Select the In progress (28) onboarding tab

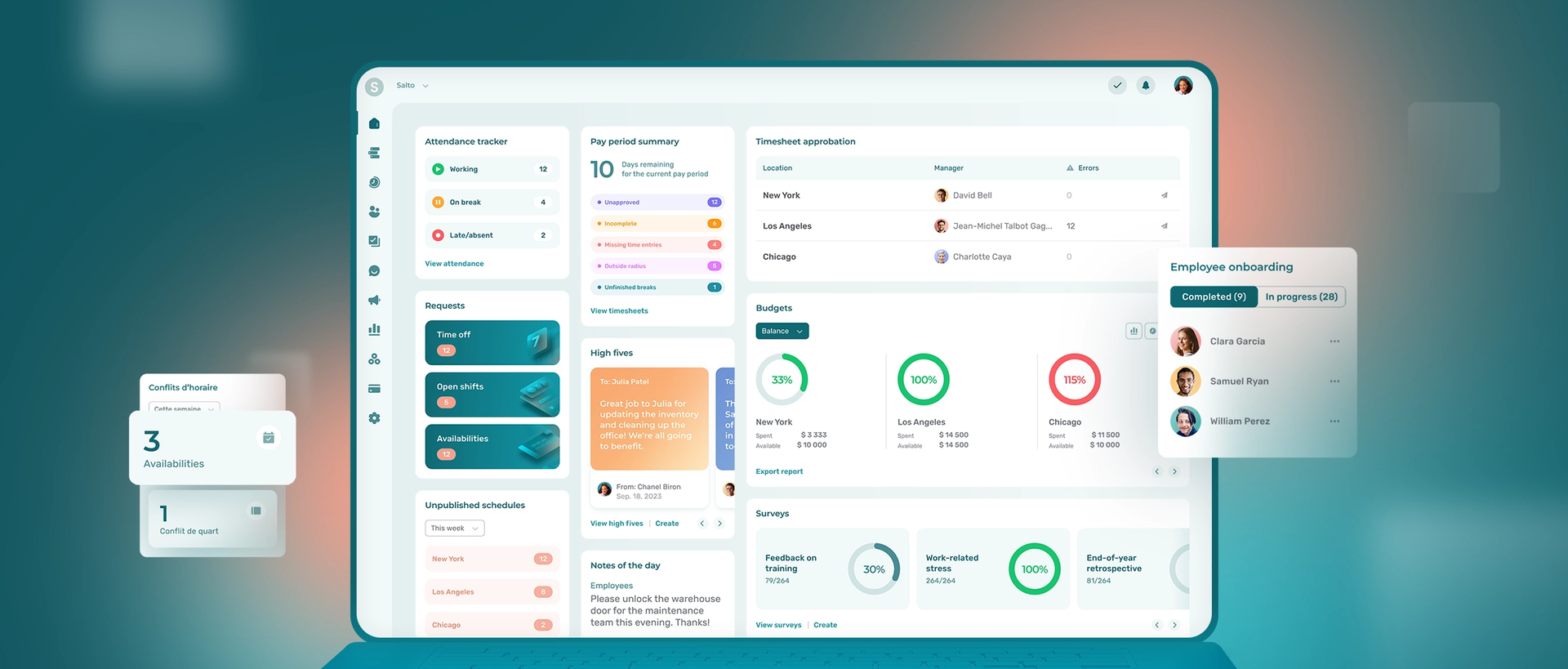coord(1301,297)
